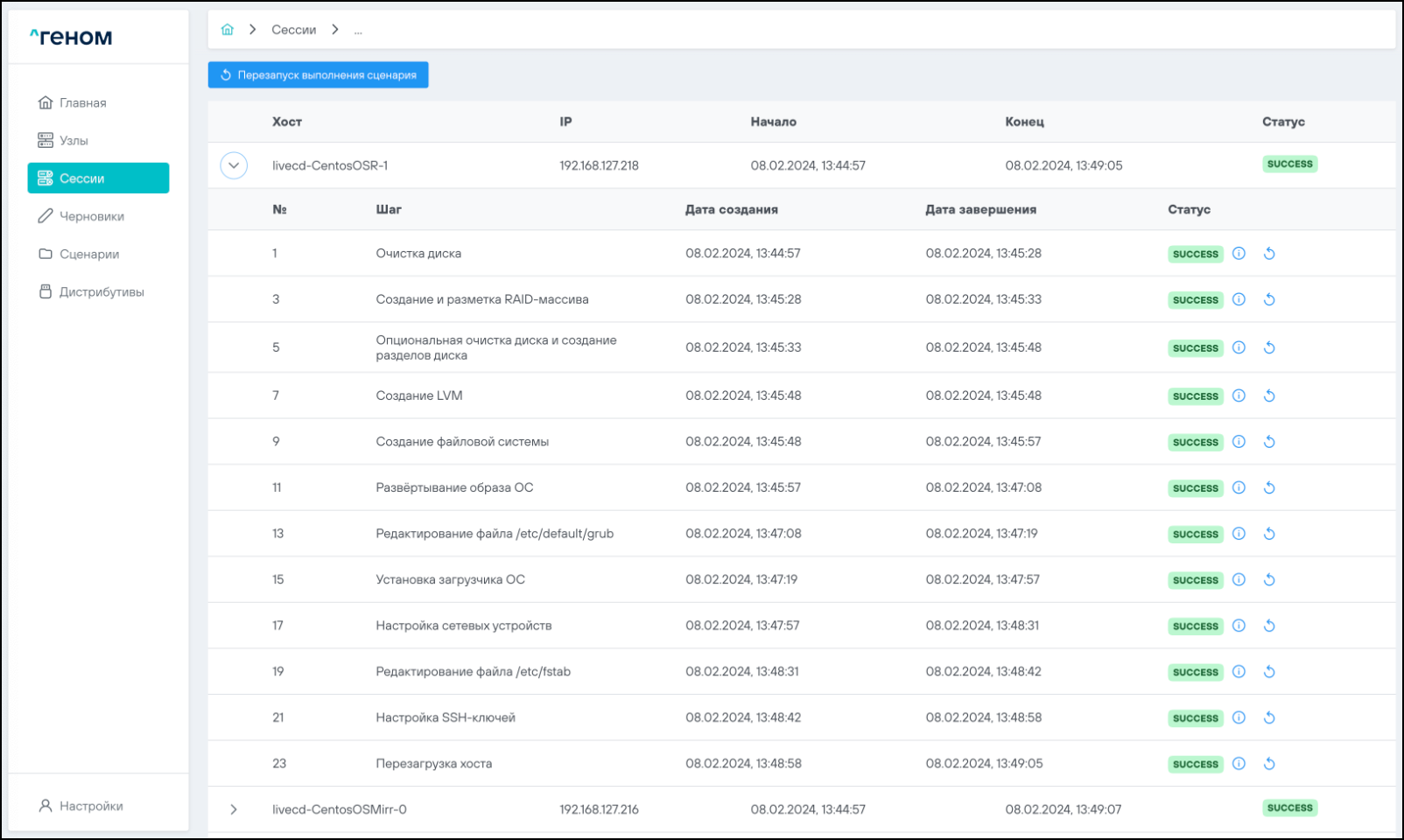This screenshot has width=1404, height=840.
Task: Click the Геном logo
Action: 71,37
